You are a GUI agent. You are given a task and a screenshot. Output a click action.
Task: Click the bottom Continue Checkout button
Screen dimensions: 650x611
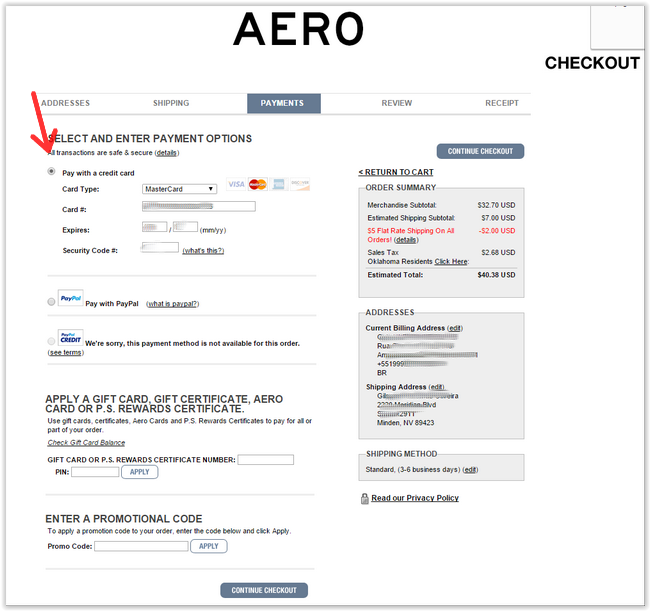[264, 590]
